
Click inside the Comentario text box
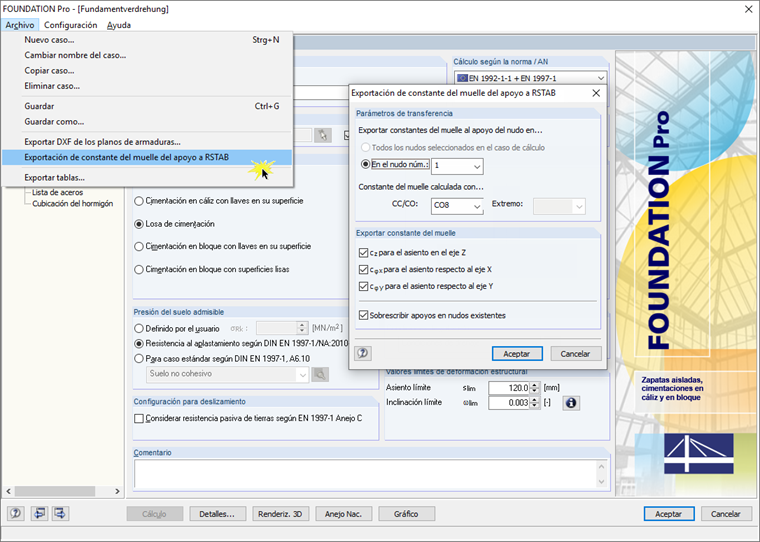coord(365,474)
